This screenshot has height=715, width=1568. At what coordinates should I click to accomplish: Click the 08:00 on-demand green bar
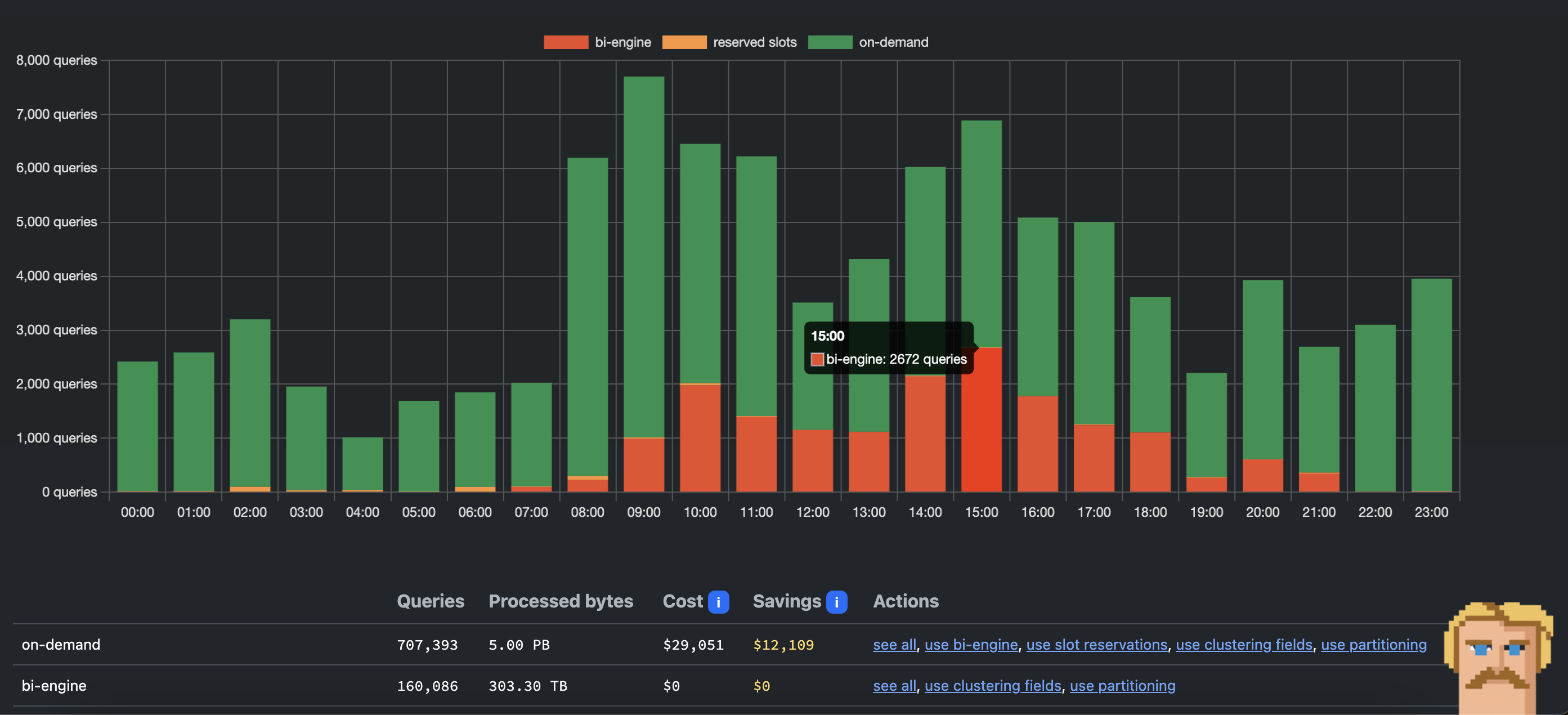pyautogui.click(x=588, y=317)
